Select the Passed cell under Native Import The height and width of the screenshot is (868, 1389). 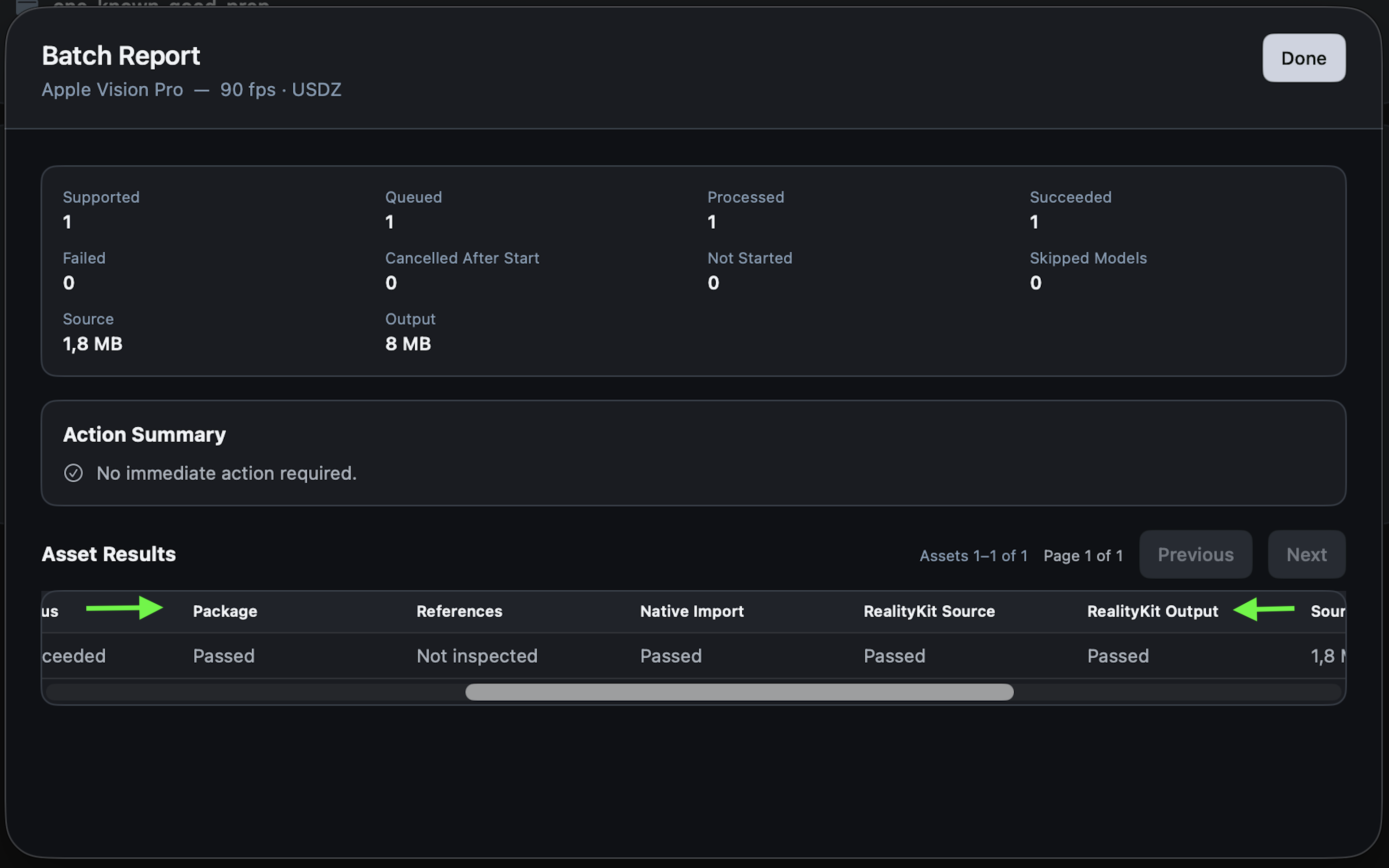click(671, 656)
